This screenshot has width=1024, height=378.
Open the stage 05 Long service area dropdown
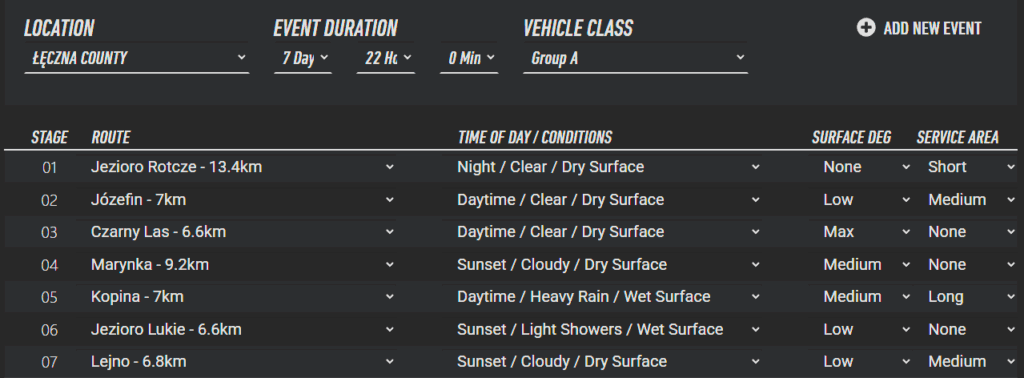point(970,297)
